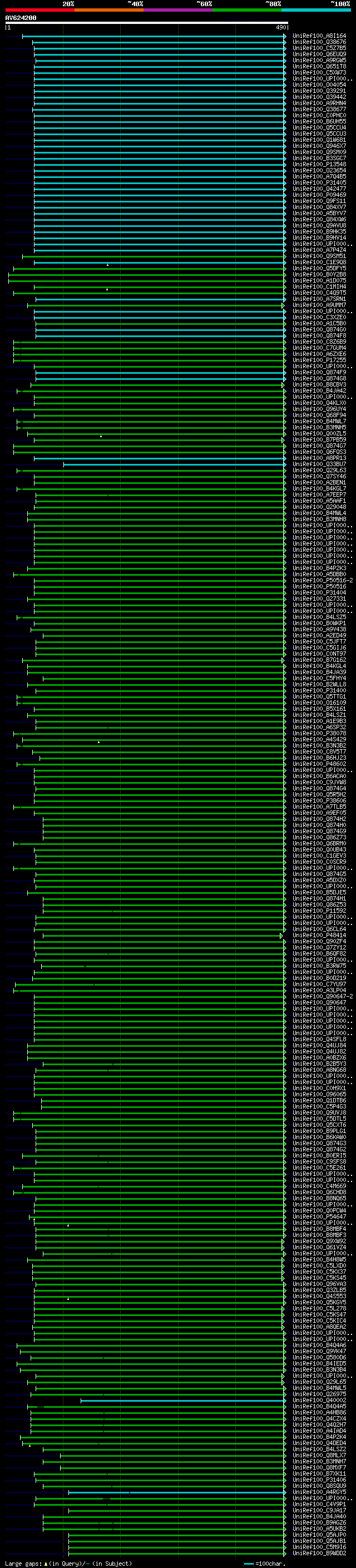Select the UniRef100_Q5R5H2 label
356x1568 pixels.
tap(319, 794)
